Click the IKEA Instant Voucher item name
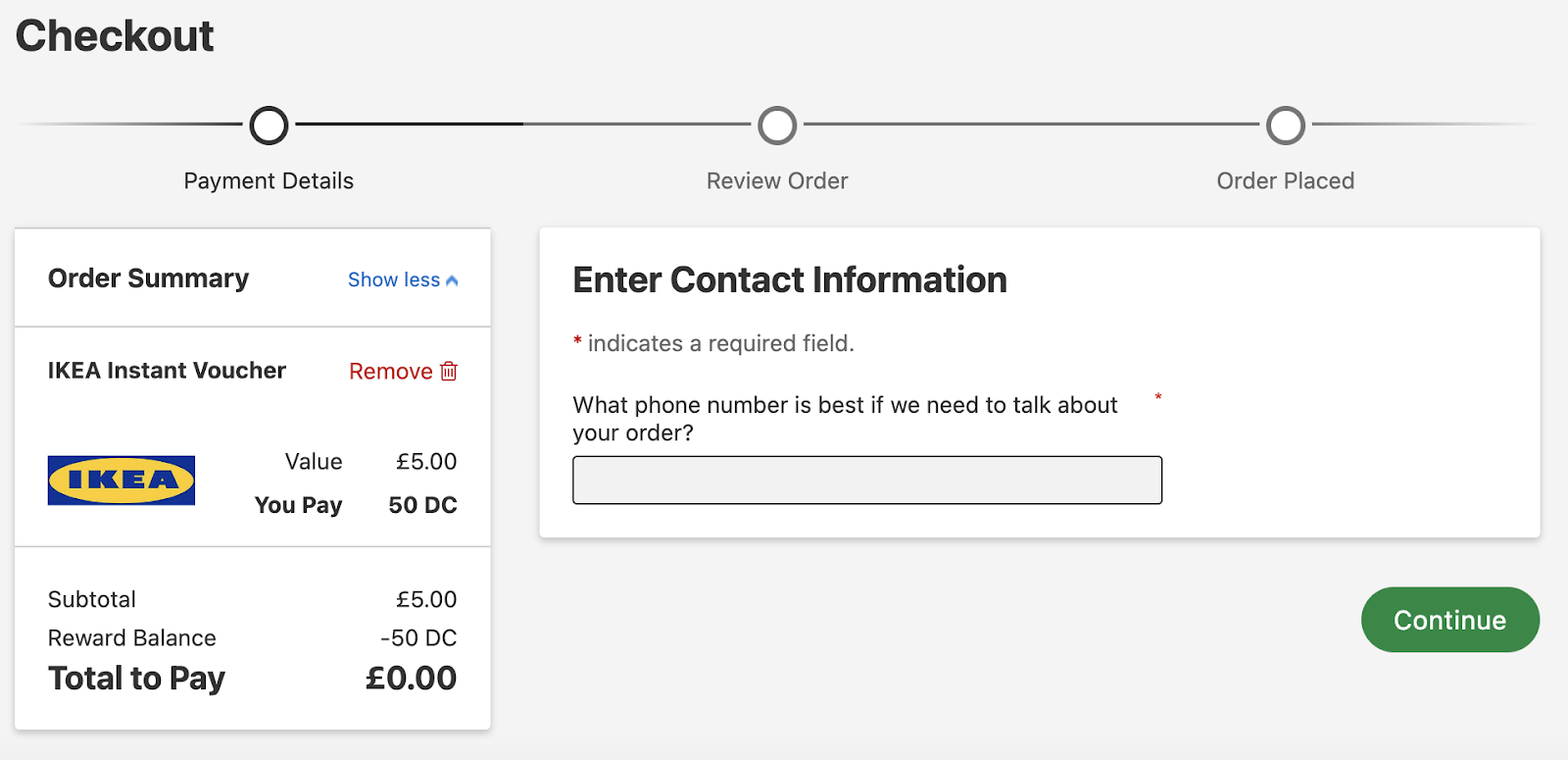 (167, 371)
